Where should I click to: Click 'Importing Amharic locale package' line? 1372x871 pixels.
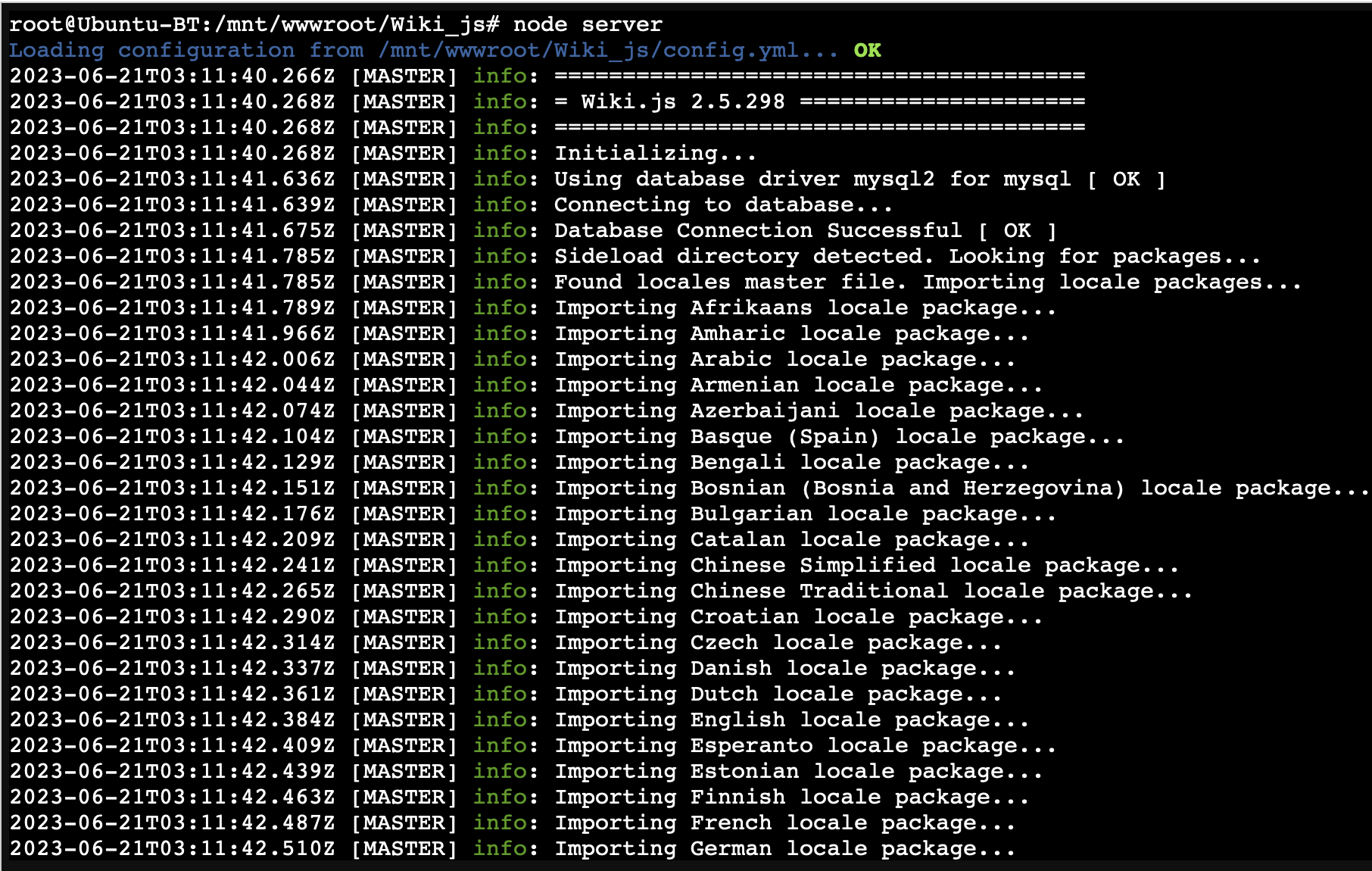(x=791, y=333)
